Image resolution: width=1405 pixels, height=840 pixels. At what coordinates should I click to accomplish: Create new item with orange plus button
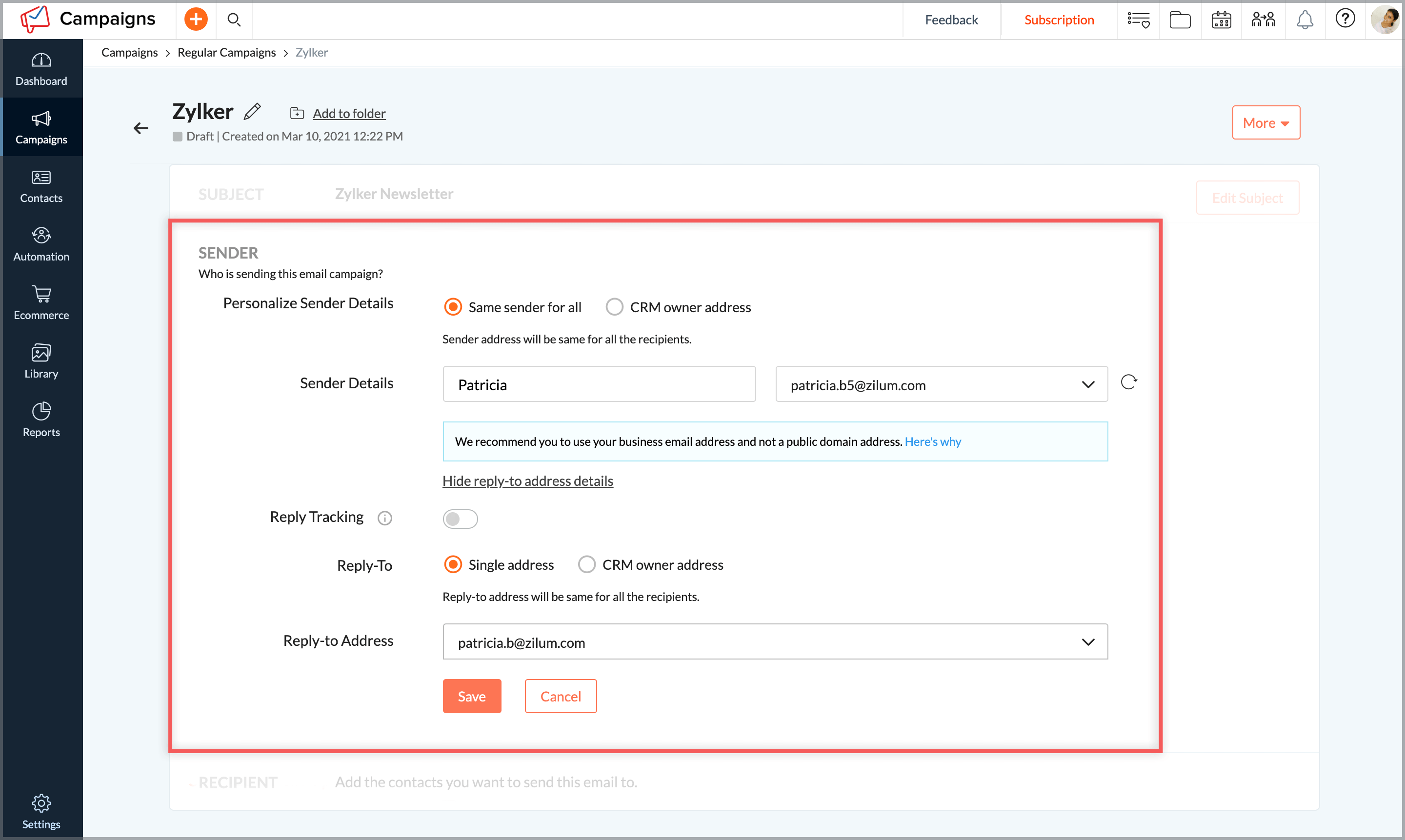195,19
